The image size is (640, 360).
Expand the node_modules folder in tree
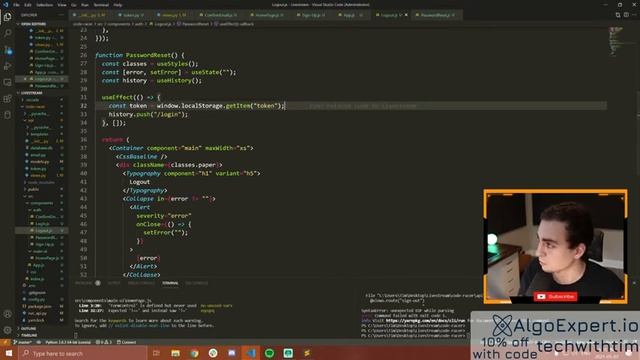click(x=40, y=182)
